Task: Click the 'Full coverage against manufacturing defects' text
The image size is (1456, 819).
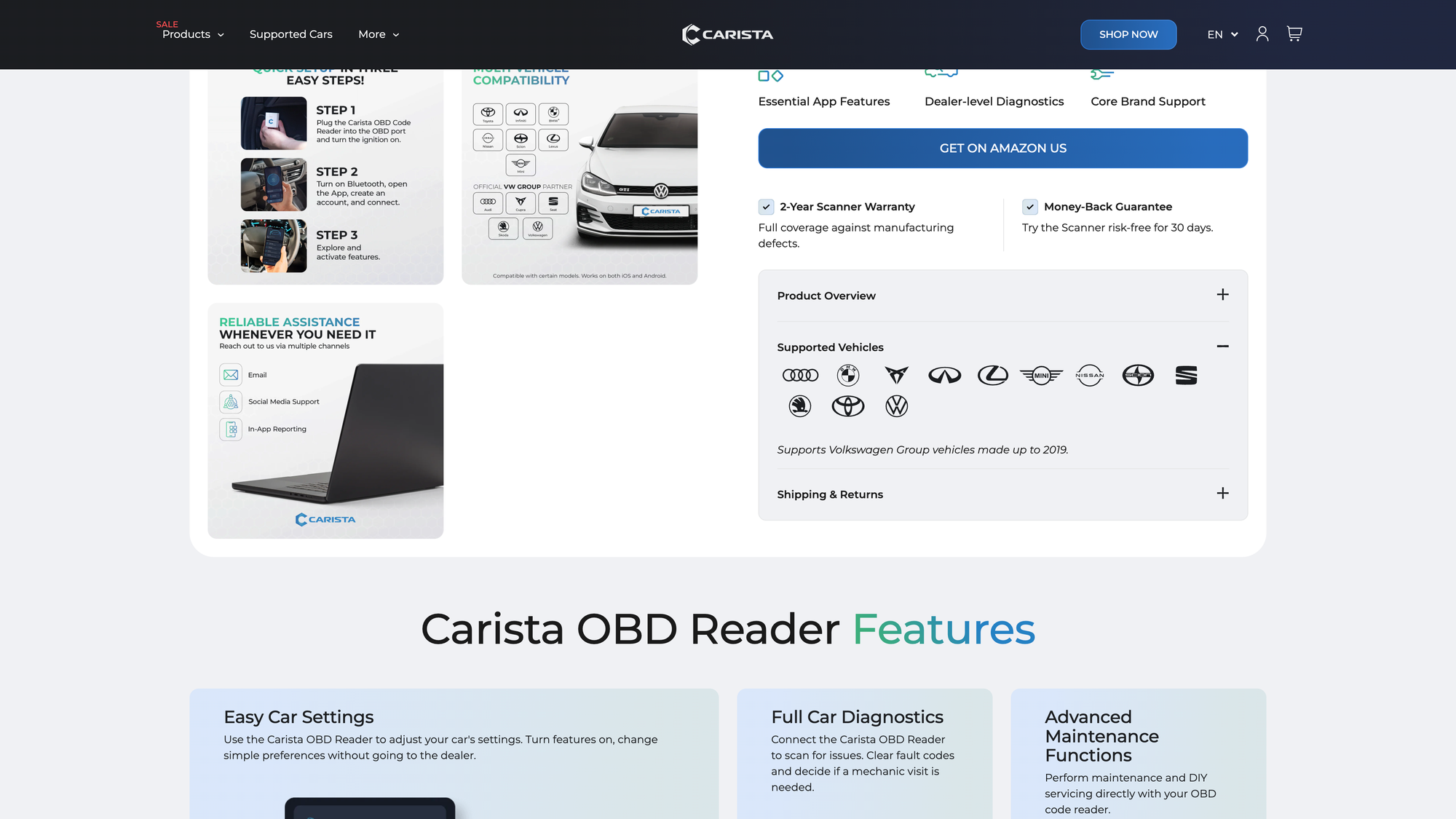Action: 856,236
